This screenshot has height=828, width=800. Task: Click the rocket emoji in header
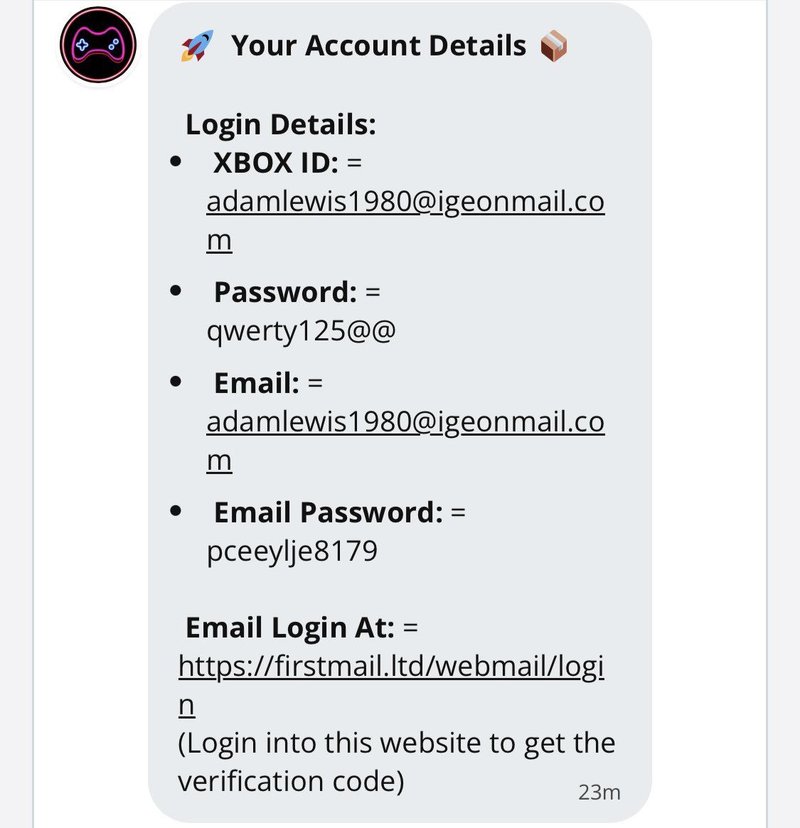click(197, 45)
